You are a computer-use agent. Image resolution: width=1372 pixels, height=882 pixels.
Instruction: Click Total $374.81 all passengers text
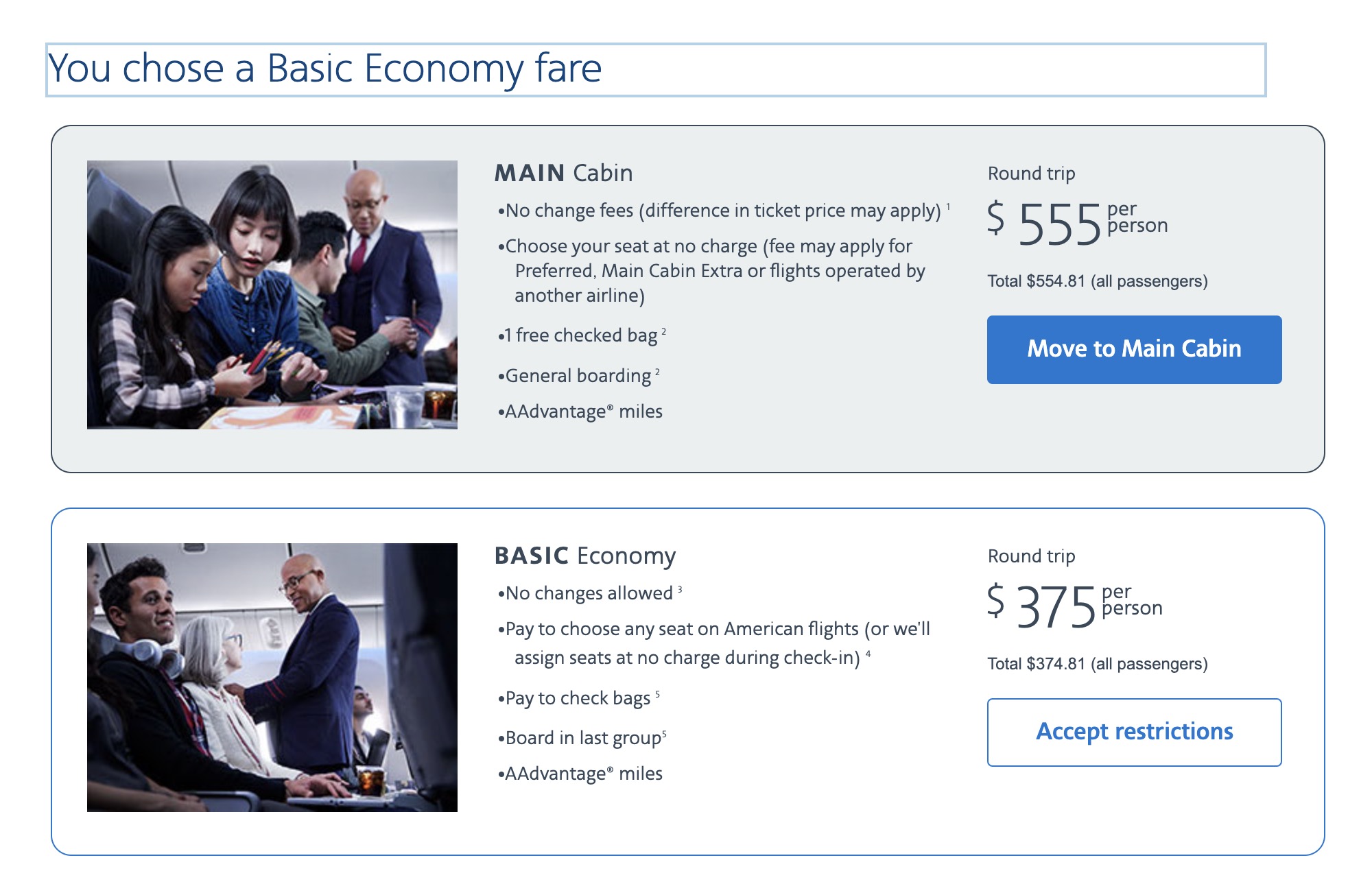(1098, 663)
